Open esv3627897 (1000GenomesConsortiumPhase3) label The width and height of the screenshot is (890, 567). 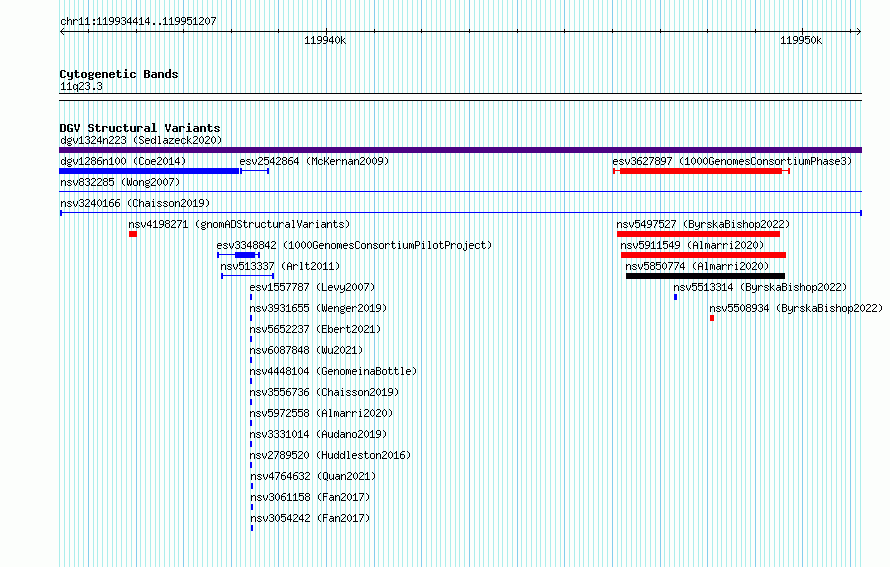pyautogui.click(x=732, y=161)
